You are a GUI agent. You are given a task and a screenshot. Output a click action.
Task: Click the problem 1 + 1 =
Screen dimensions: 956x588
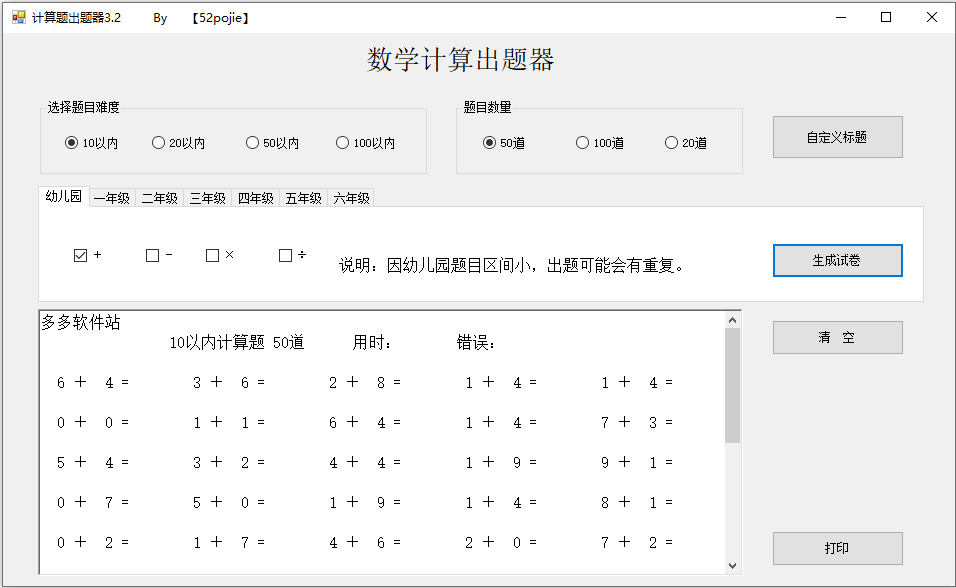click(x=229, y=423)
